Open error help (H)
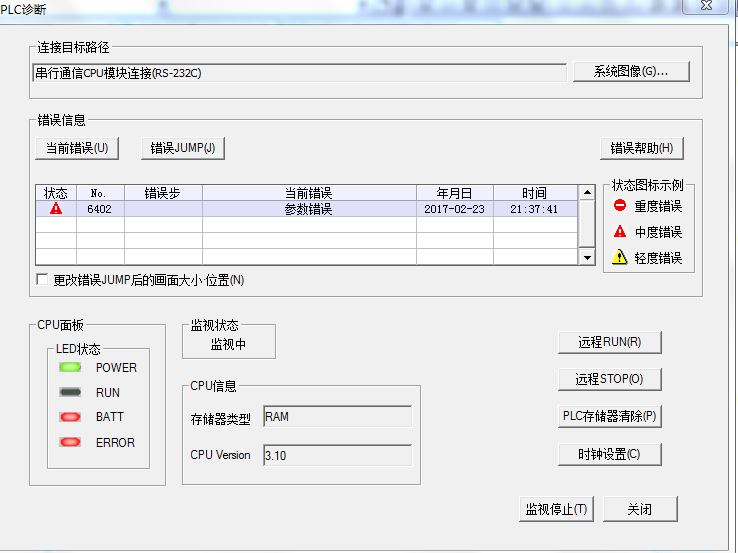 (641, 148)
